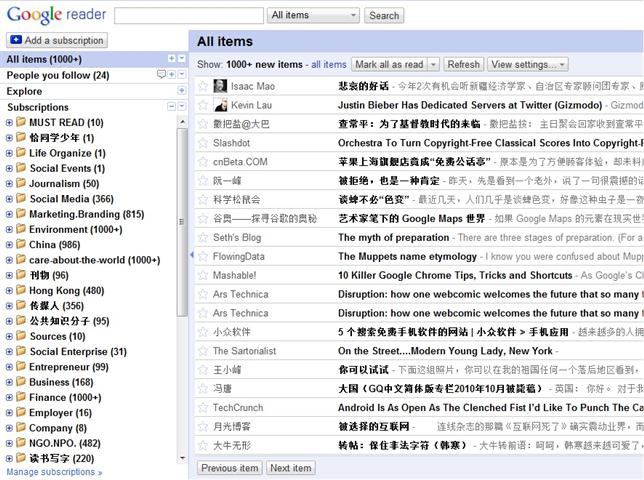Open the Marketing.Branding folder icon
Image resolution: width=644 pixels, height=480 pixels.
[21, 214]
